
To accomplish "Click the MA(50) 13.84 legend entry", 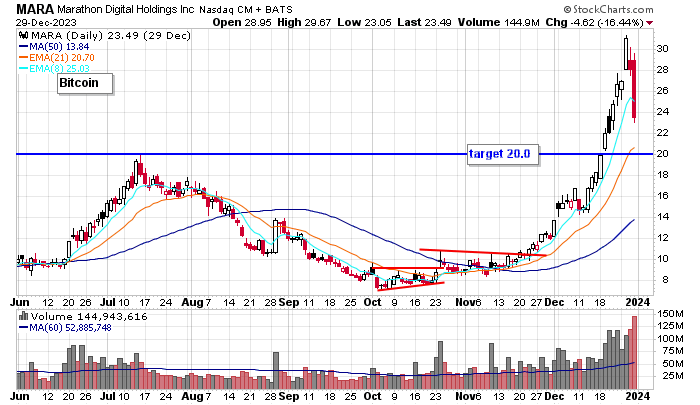I will [54, 46].
